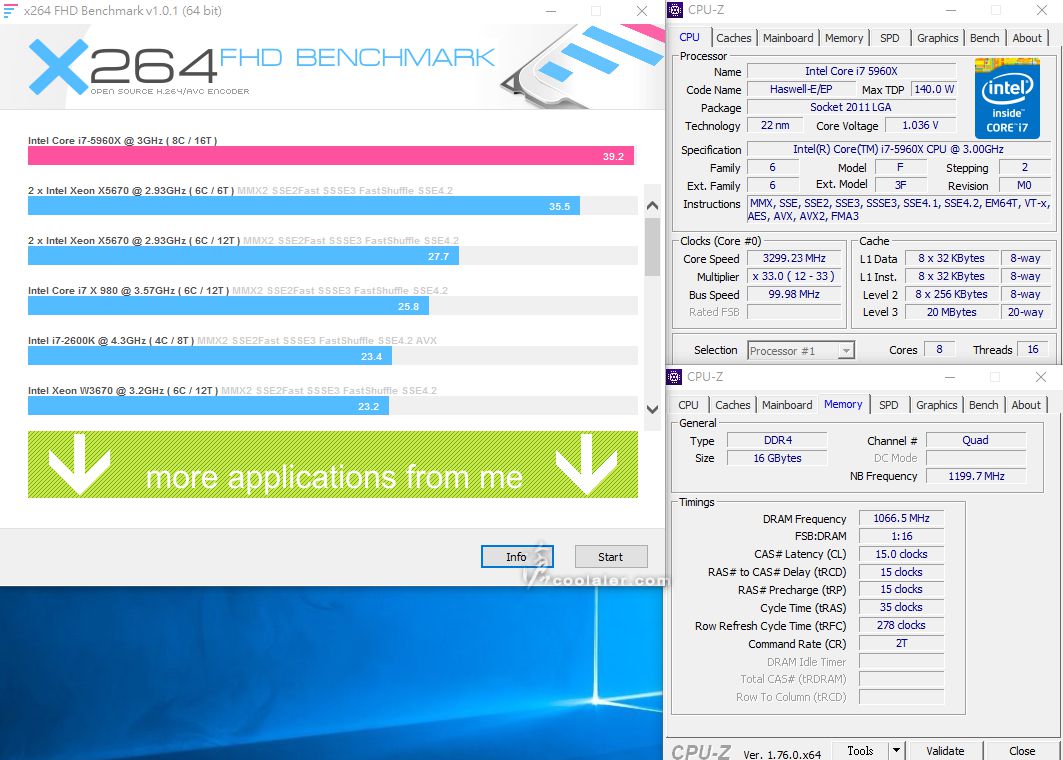Screen dimensions: 1063x760
Task: Click the NB Frequency value 1199.7 MHz
Action: 976,476
